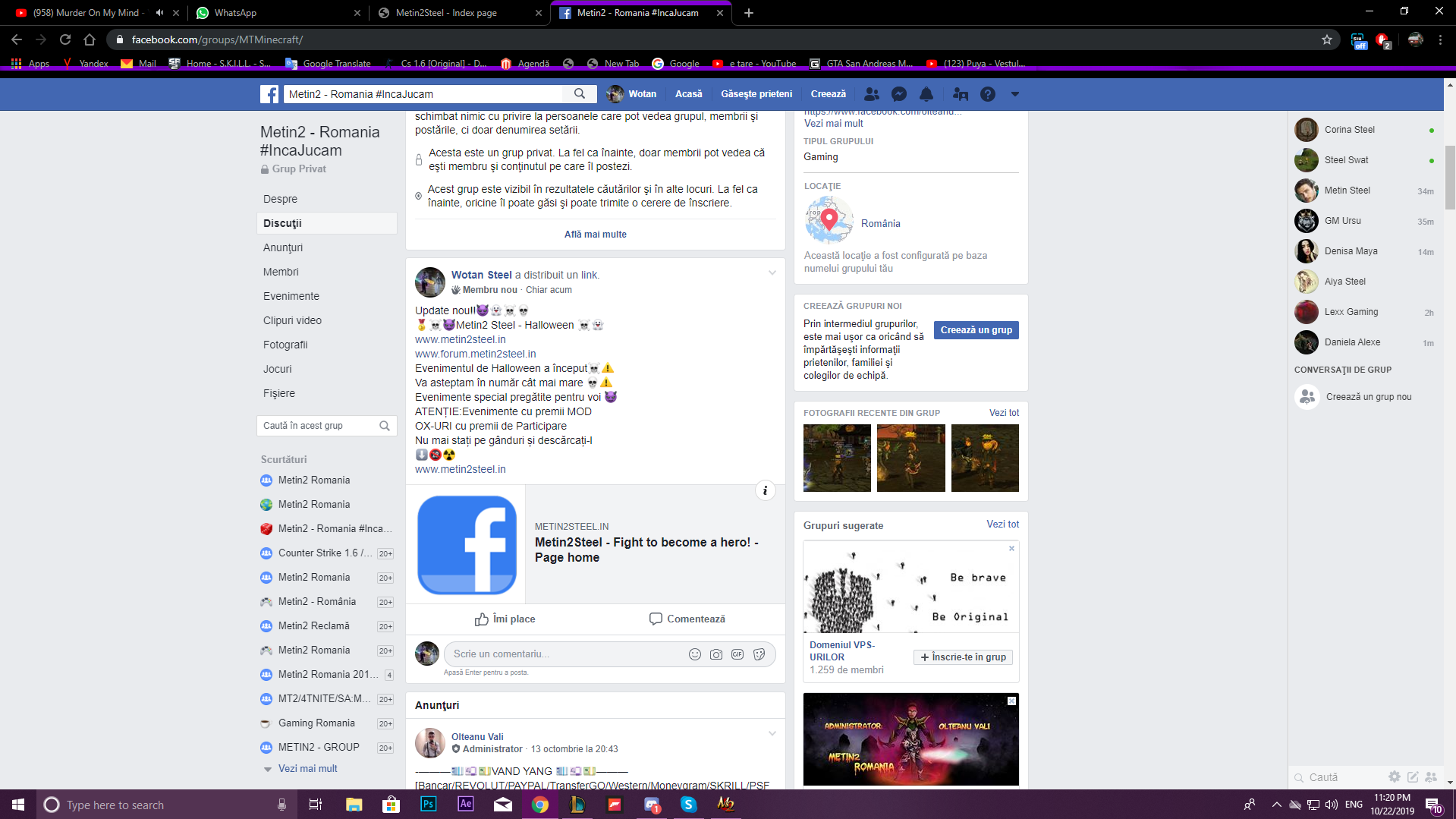Open Wotan profile in header
Screen dimensions: 1456x819
point(632,94)
